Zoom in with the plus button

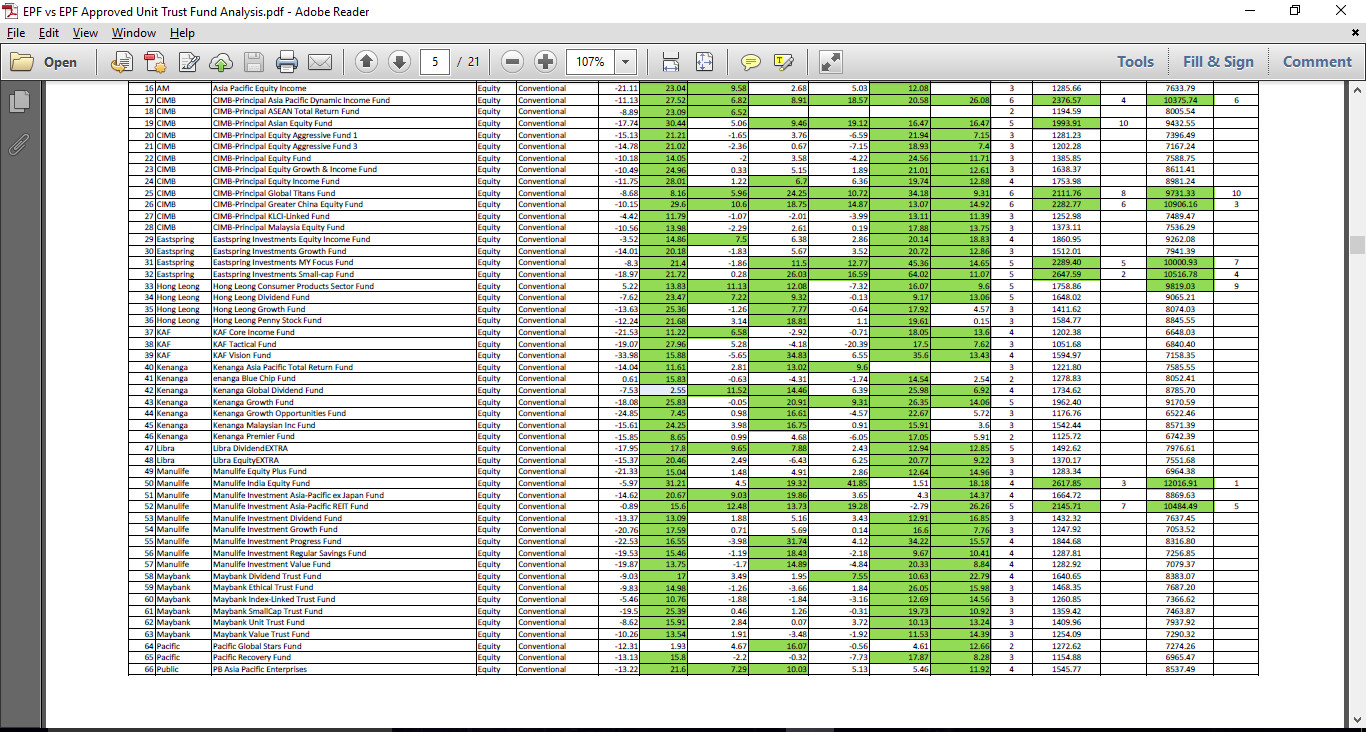(545, 62)
